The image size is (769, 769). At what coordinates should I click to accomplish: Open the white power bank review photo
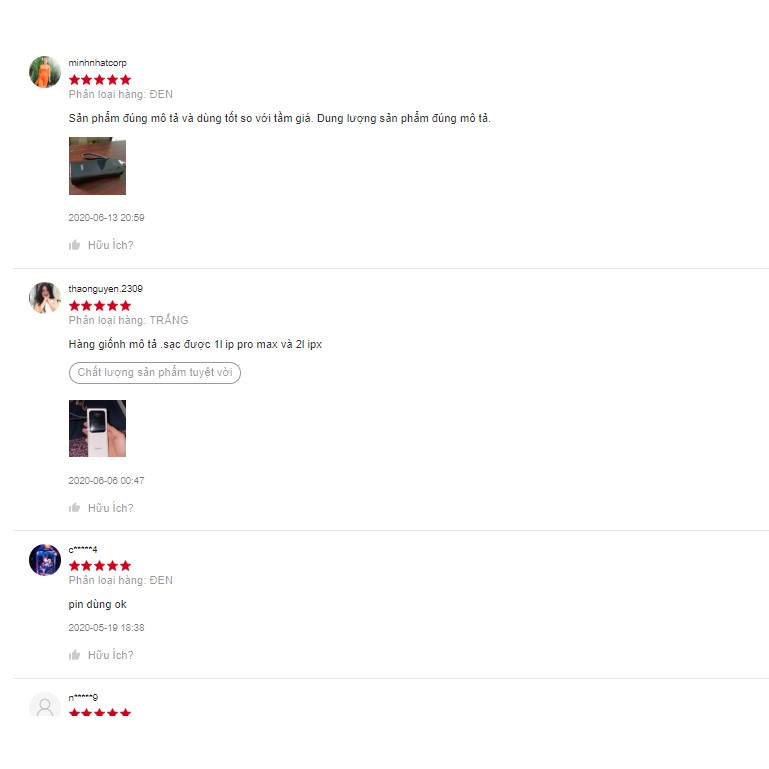(x=97, y=428)
